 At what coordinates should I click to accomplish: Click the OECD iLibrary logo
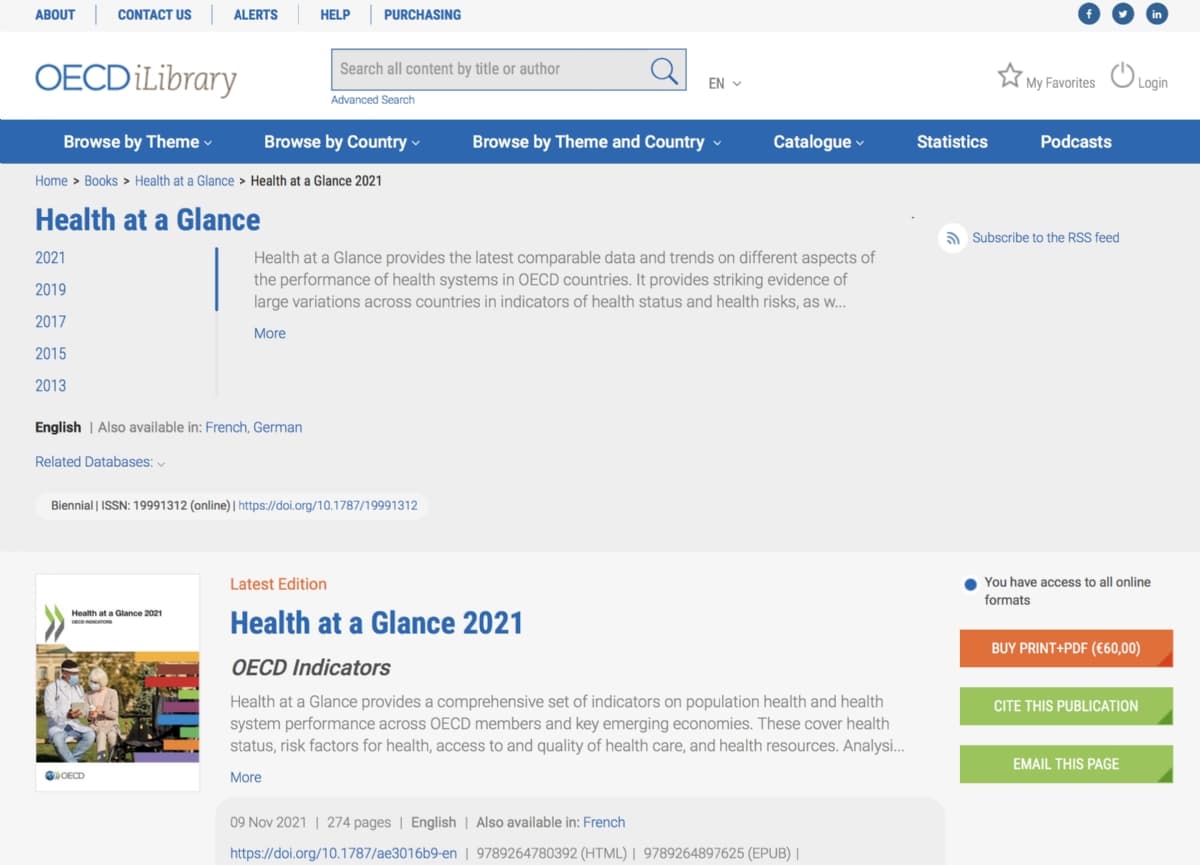136,79
